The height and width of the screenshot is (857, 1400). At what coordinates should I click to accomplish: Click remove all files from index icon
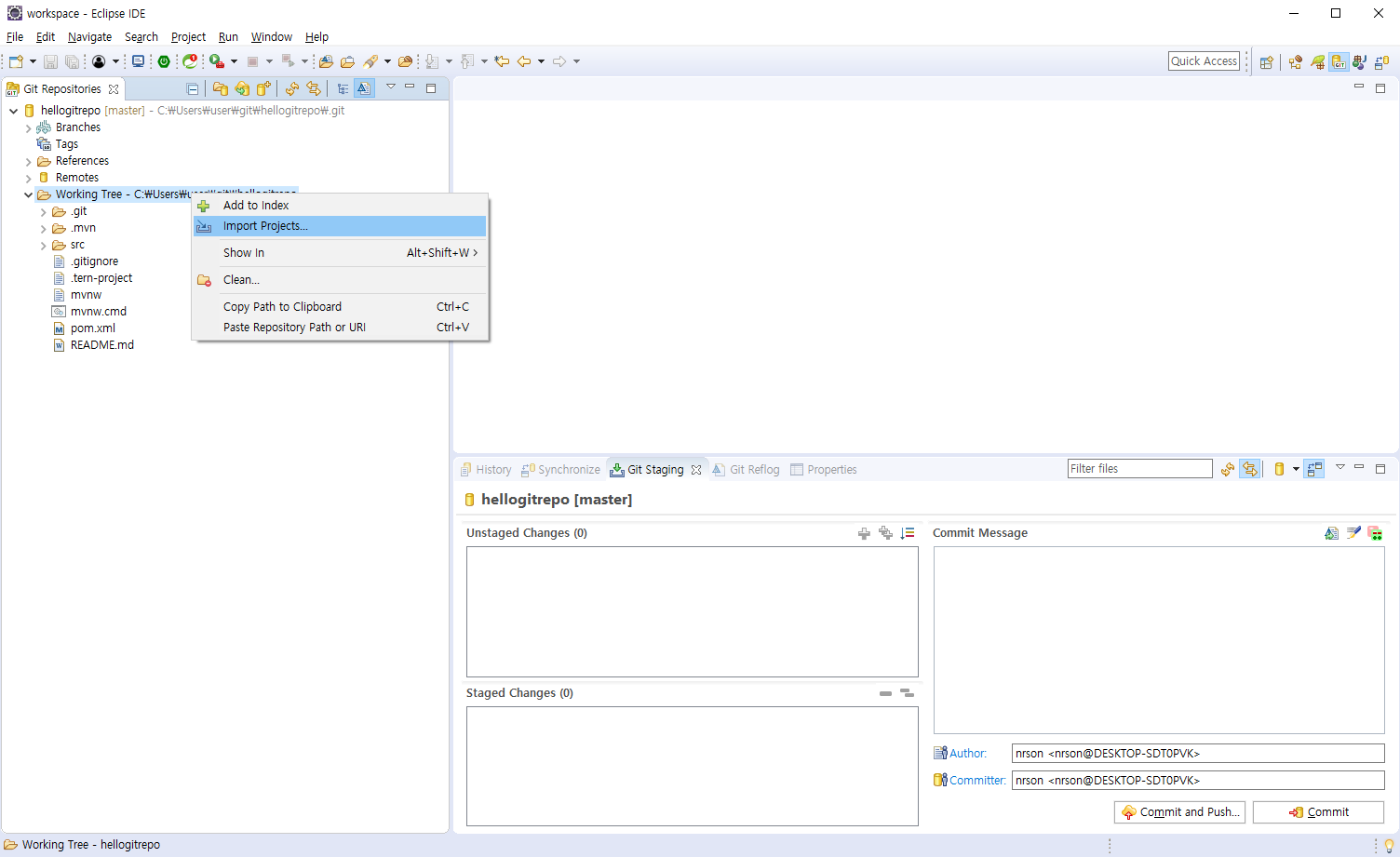tap(907, 693)
